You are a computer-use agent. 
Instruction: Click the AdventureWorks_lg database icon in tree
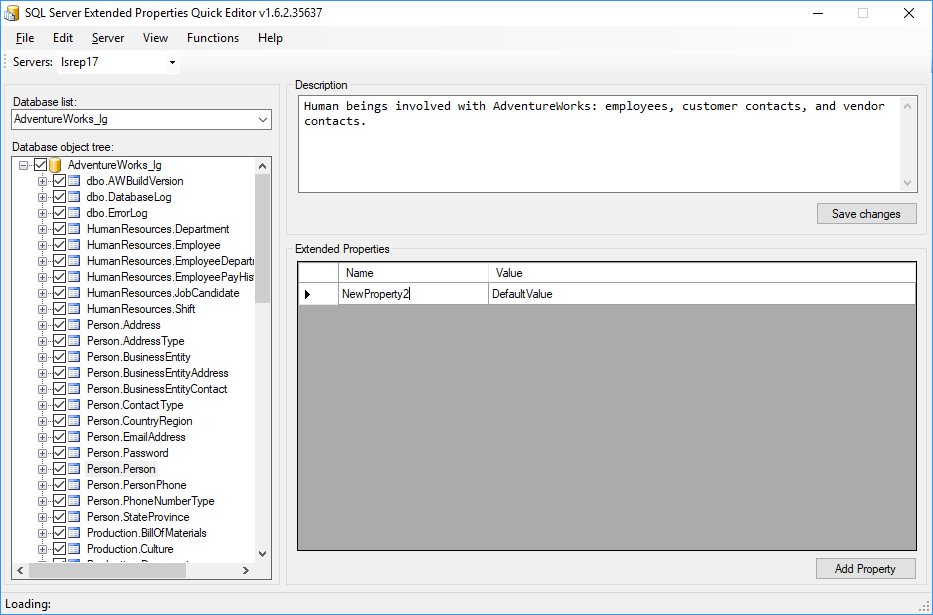[x=55, y=165]
